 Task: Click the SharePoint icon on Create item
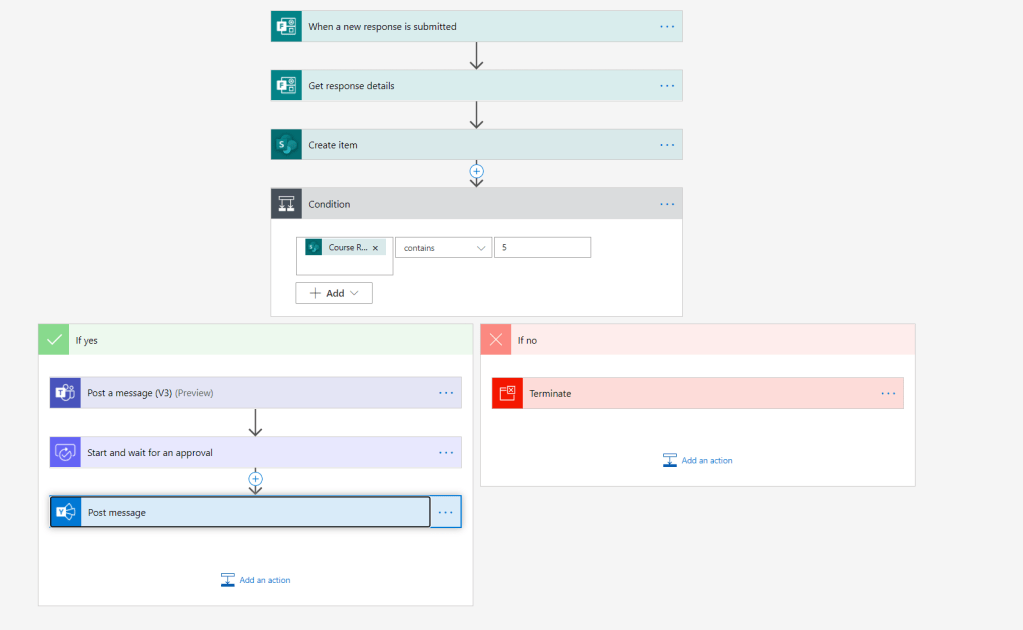point(286,145)
